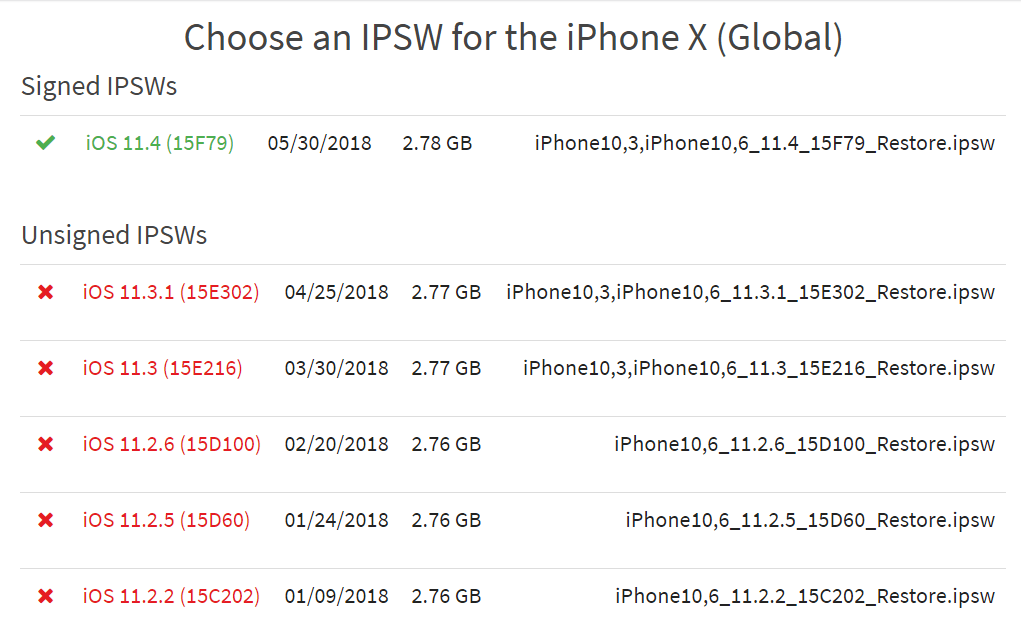Click the iPhone10,6_11.2.2_15C202_Restore.ipsw filename

804,596
